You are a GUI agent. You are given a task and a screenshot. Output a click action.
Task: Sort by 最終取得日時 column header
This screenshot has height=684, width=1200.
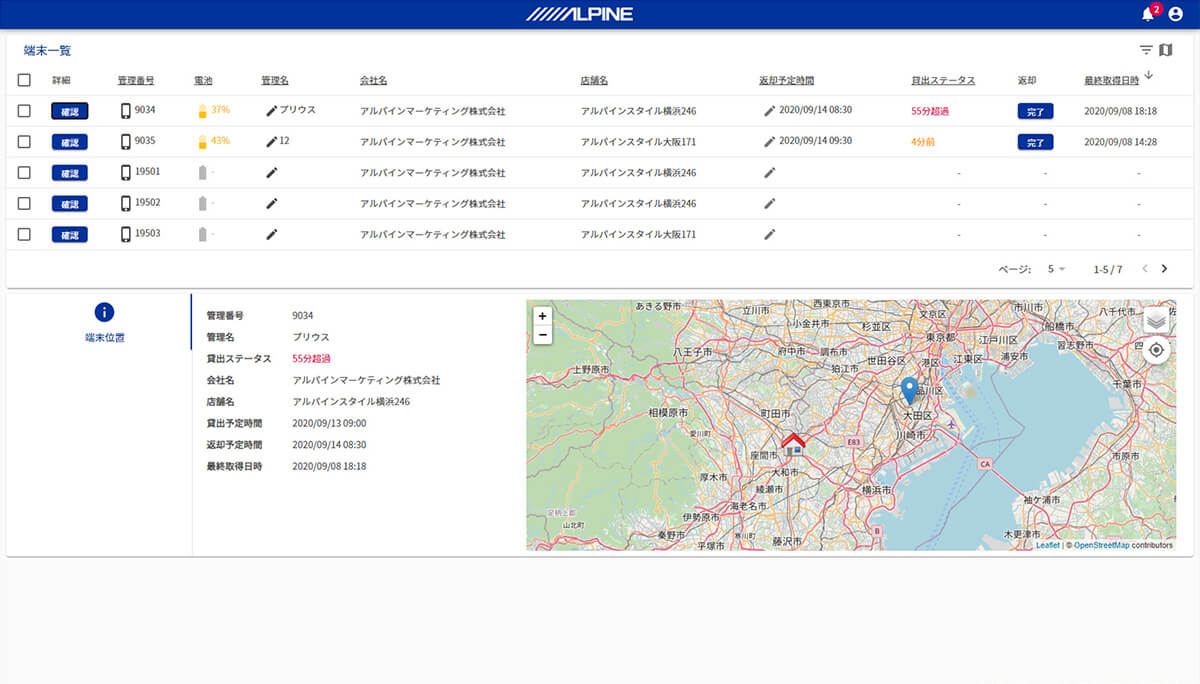(x=1111, y=80)
